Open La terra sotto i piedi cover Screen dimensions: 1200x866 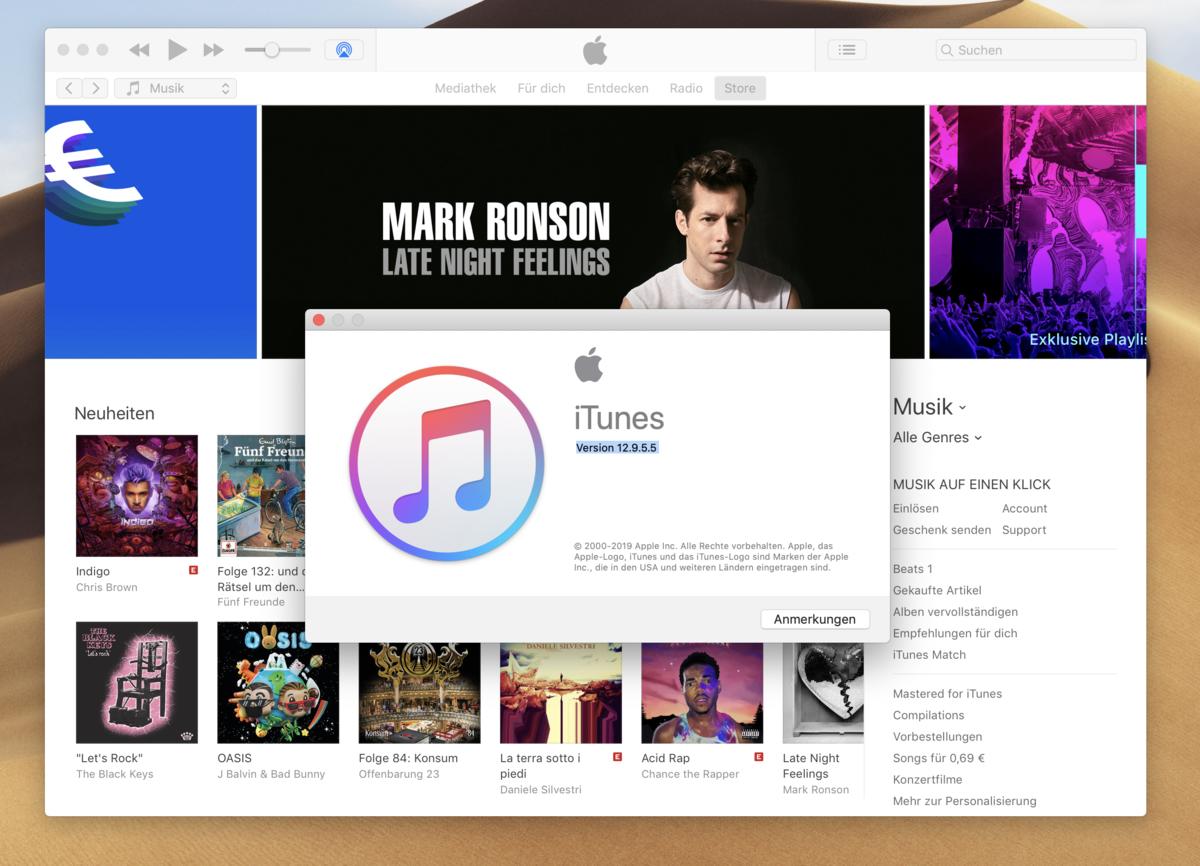coord(561,693)
